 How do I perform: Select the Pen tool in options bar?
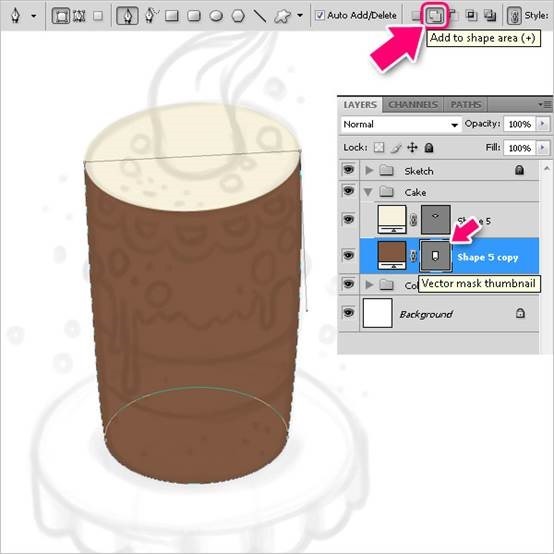point(127,16)
